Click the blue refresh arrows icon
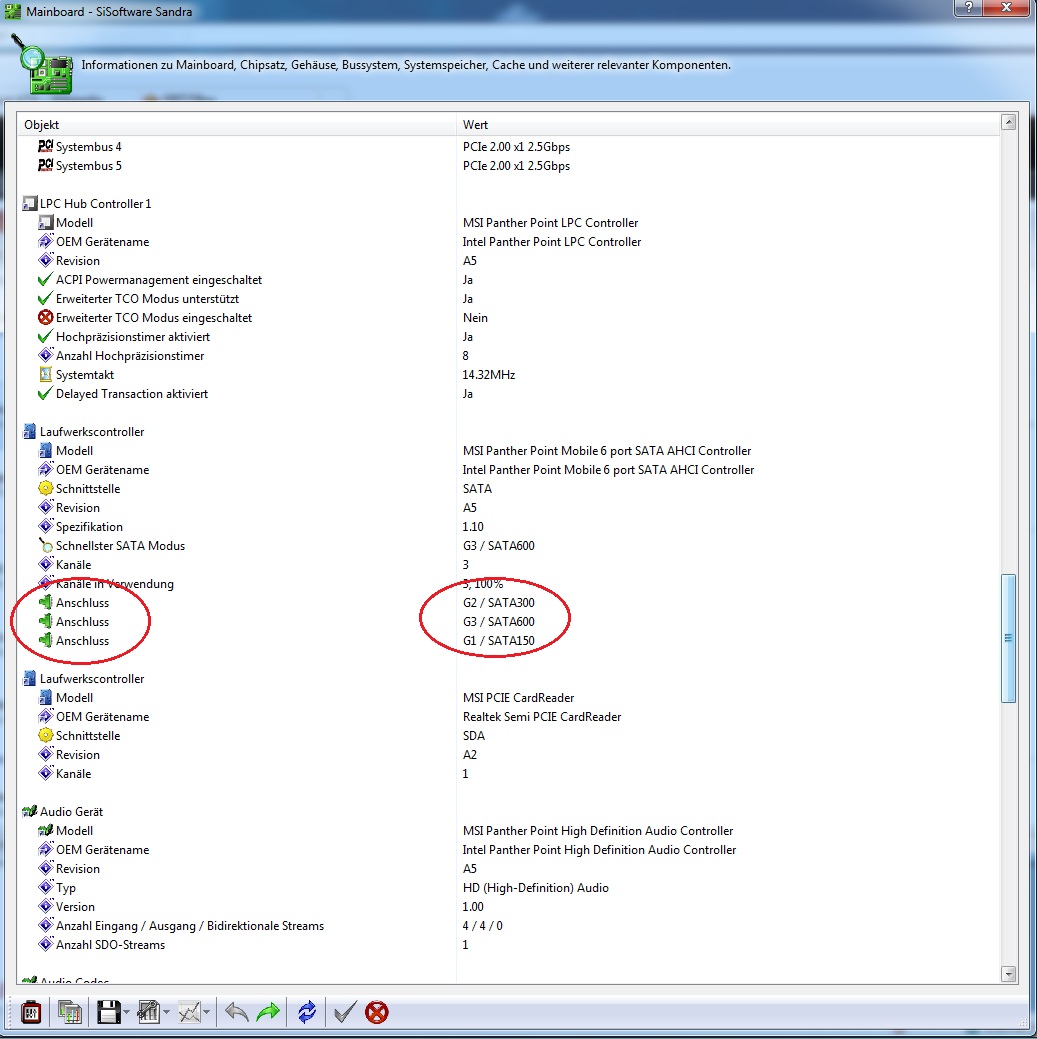The width and height of the screenshot is (1037, 1039). 307,1012
